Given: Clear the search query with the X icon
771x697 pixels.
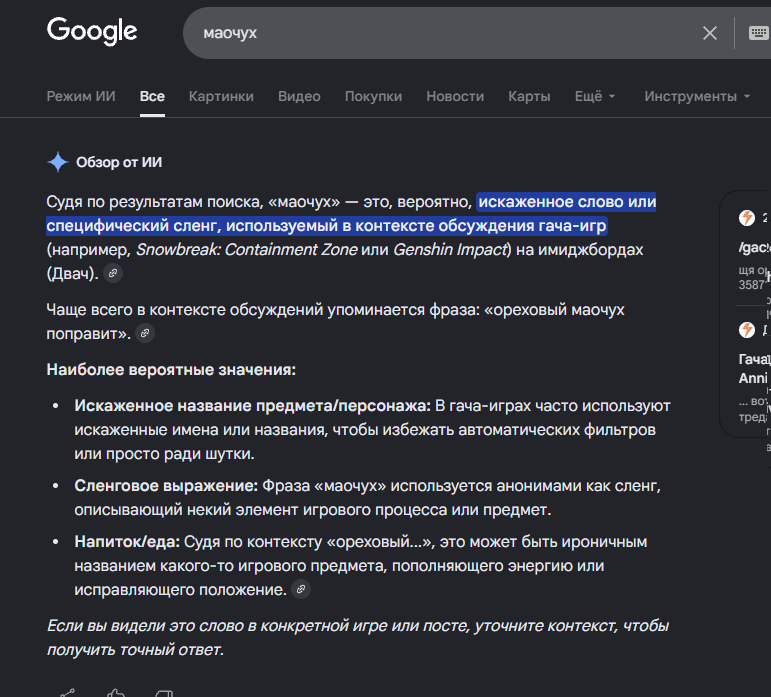Looking at the screenshot, I should tap(710, 33).
